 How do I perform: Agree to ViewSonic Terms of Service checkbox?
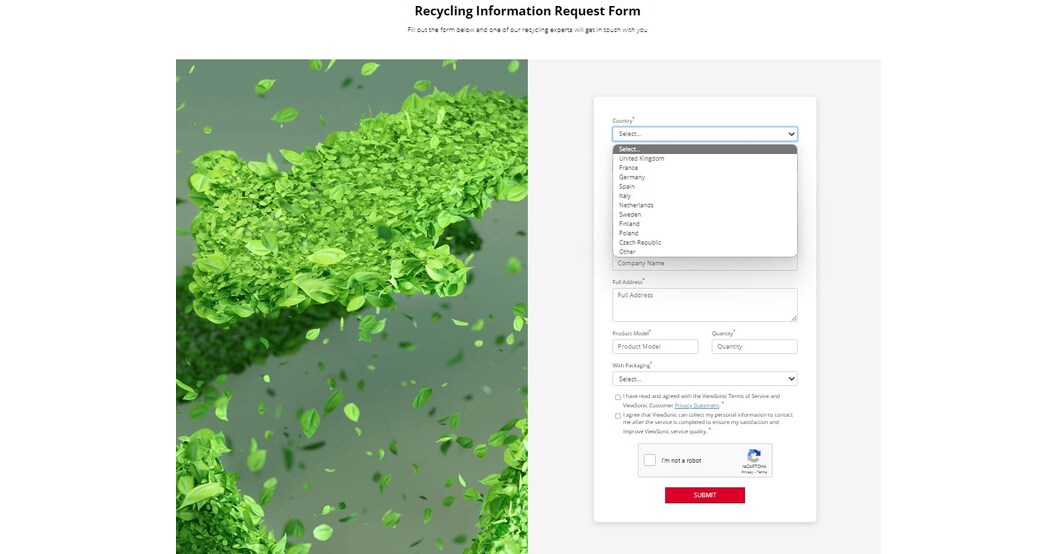[x=617, y=397]
